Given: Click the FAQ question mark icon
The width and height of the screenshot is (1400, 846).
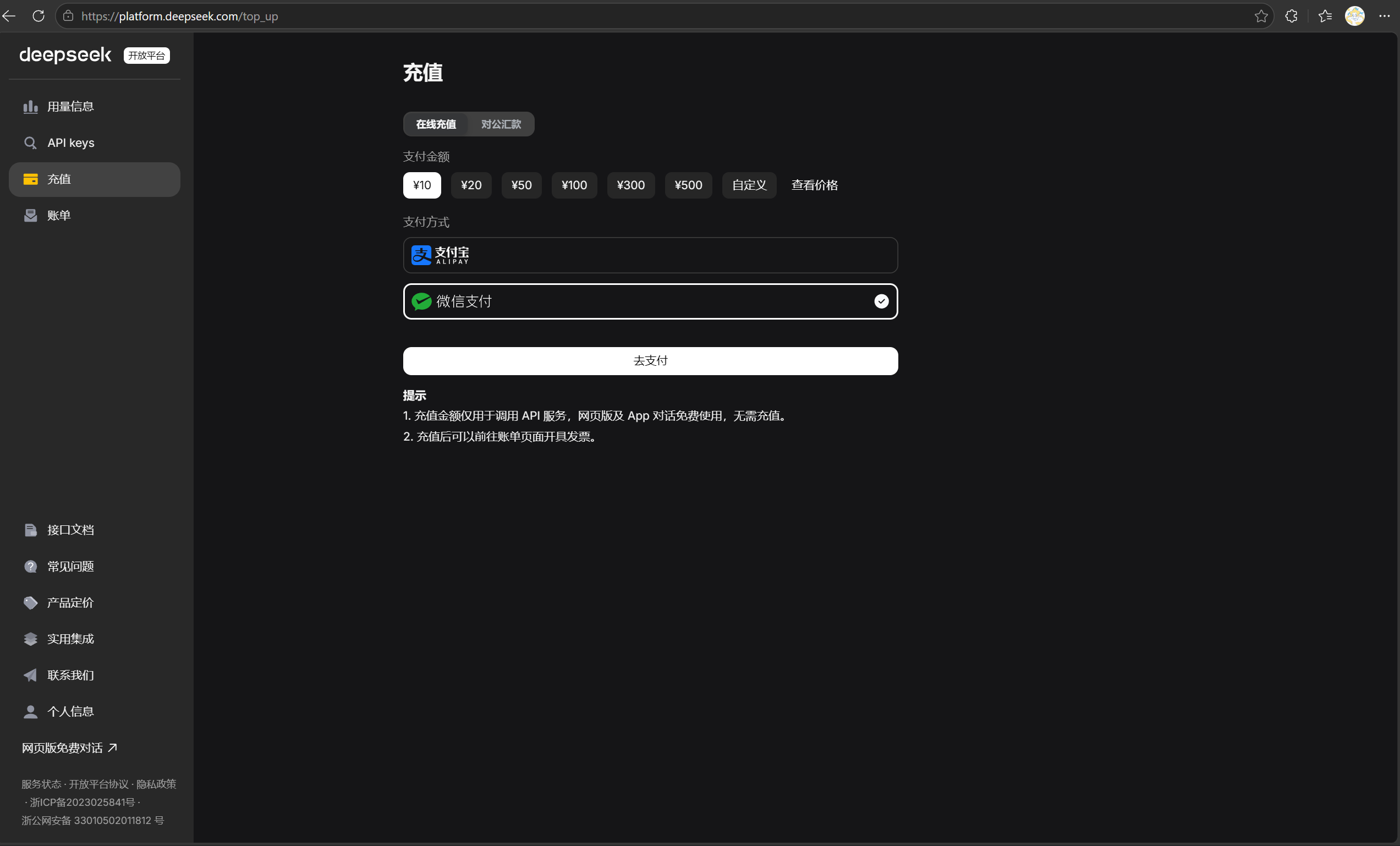Looking at the screenshot, I should [30, 567].
